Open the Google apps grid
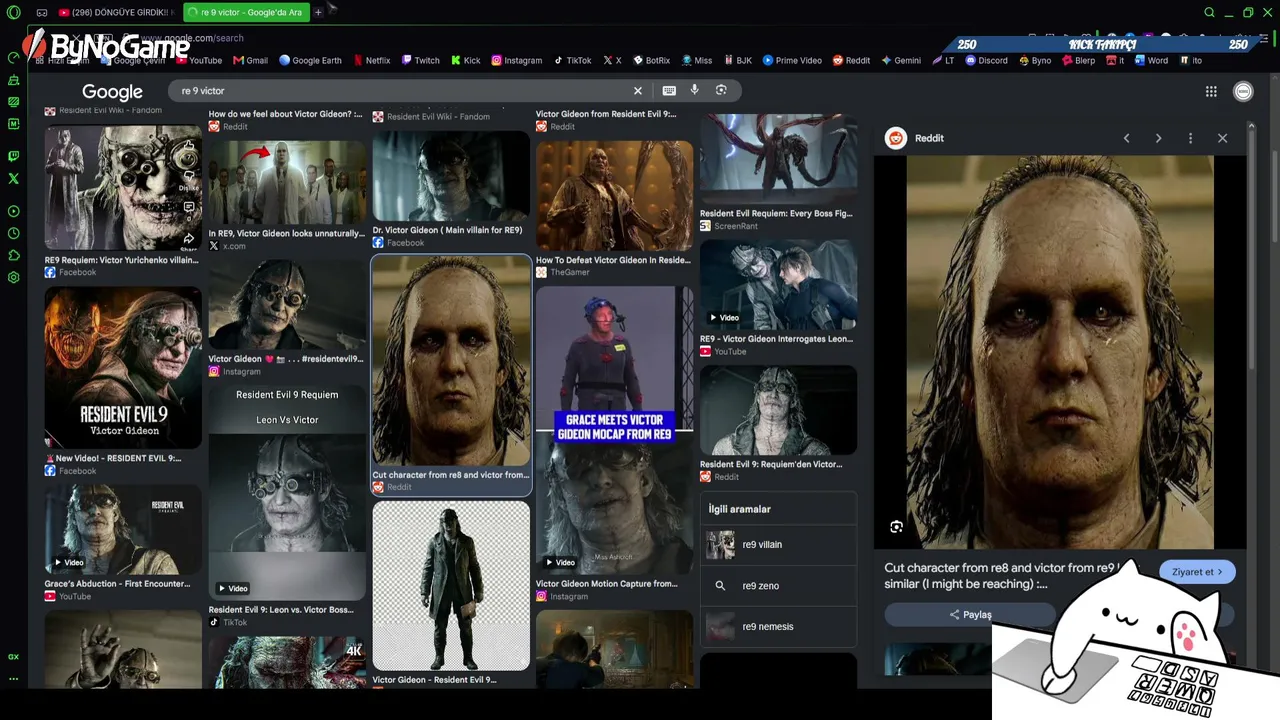The height and width of the screenshot is (720, 1280). (1211, 92)
